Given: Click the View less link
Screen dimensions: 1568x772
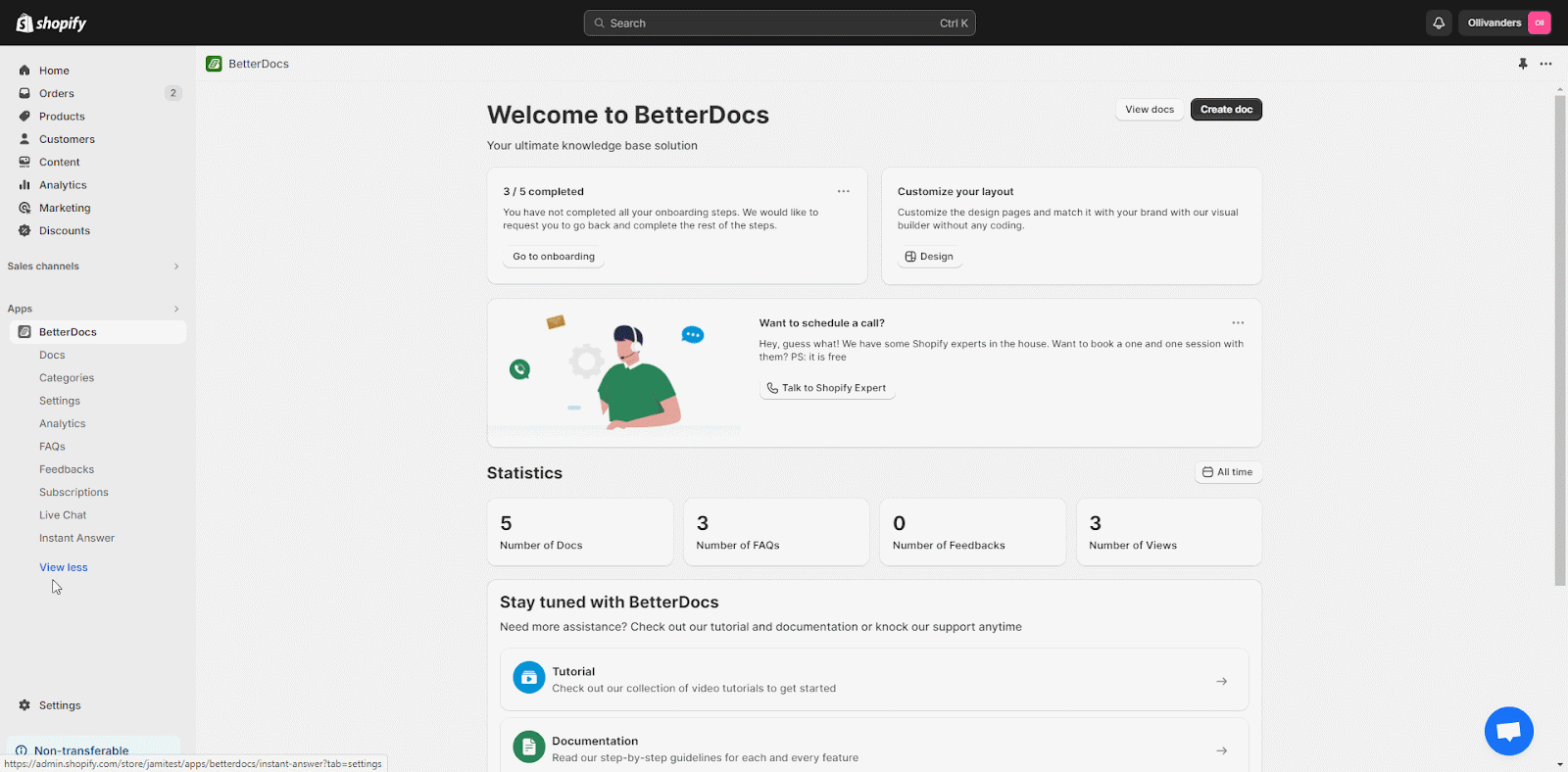Looking at the screenshot, I should click(64, 567).
